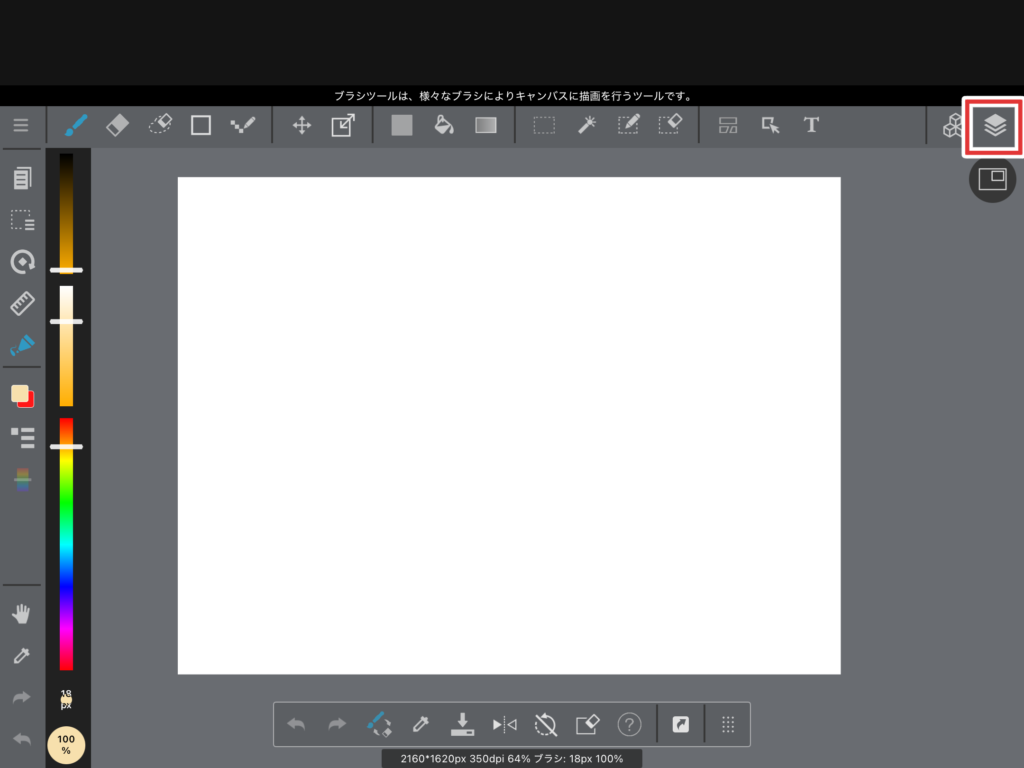Screen dimensions: 1024x768
Task: Toggle brush and eraser switch in bottom bar
Action: coord(379,724)
